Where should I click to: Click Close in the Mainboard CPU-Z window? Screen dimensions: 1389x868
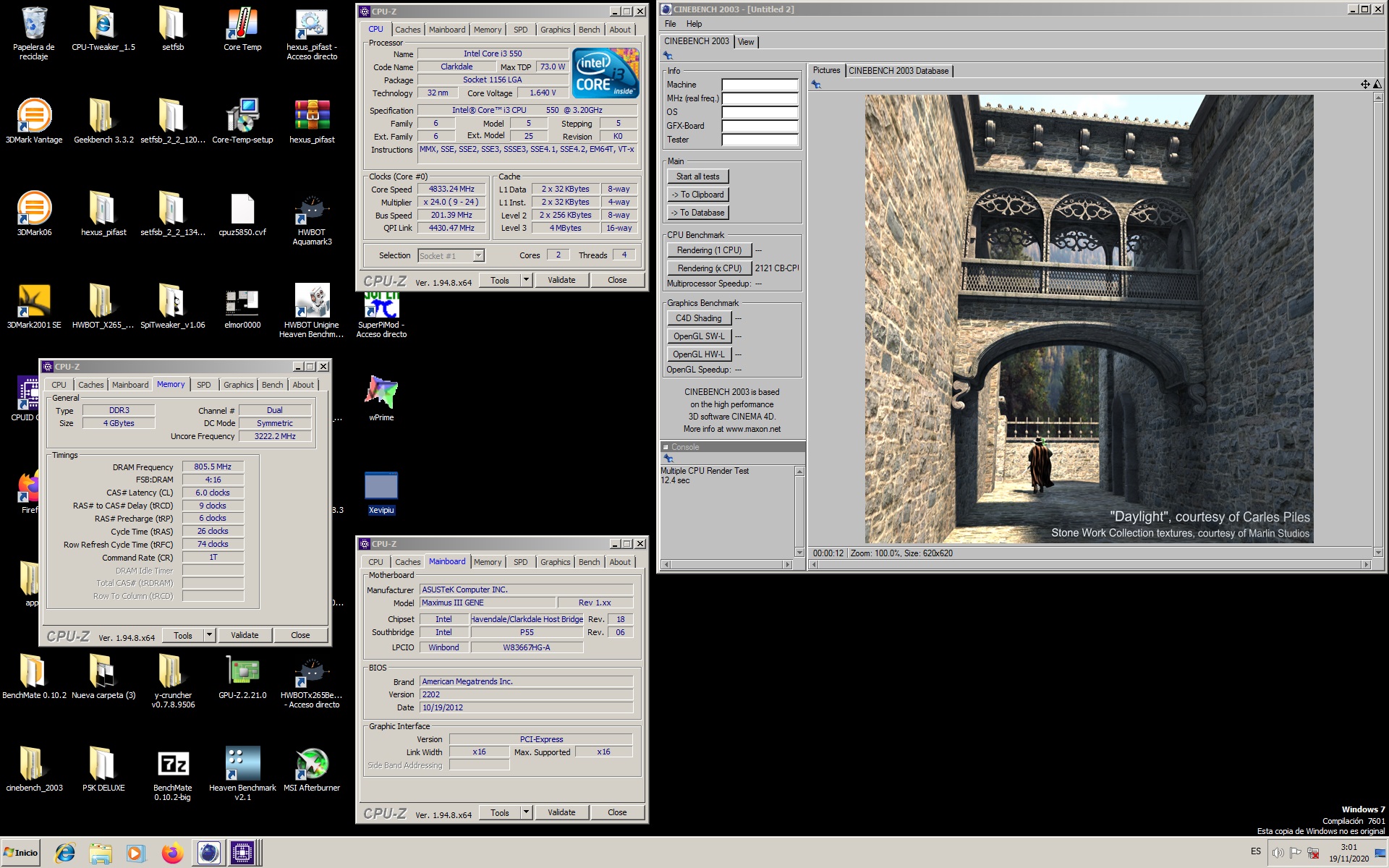tap(617, 812)
